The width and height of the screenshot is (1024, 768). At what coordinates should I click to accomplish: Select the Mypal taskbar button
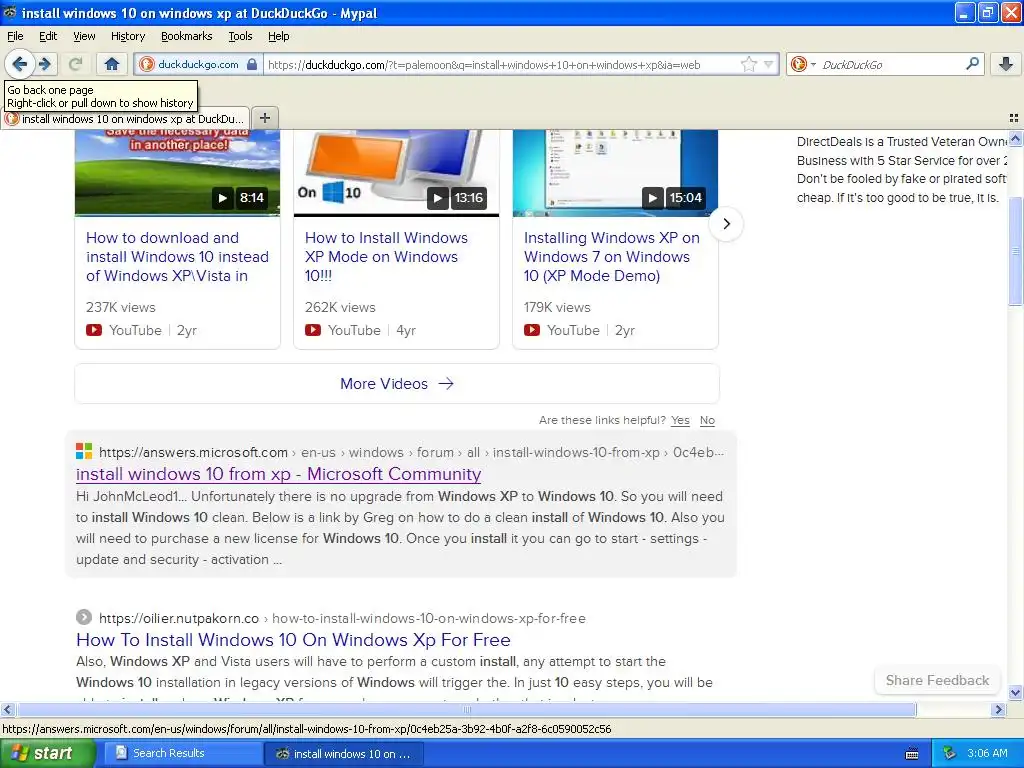344,754
